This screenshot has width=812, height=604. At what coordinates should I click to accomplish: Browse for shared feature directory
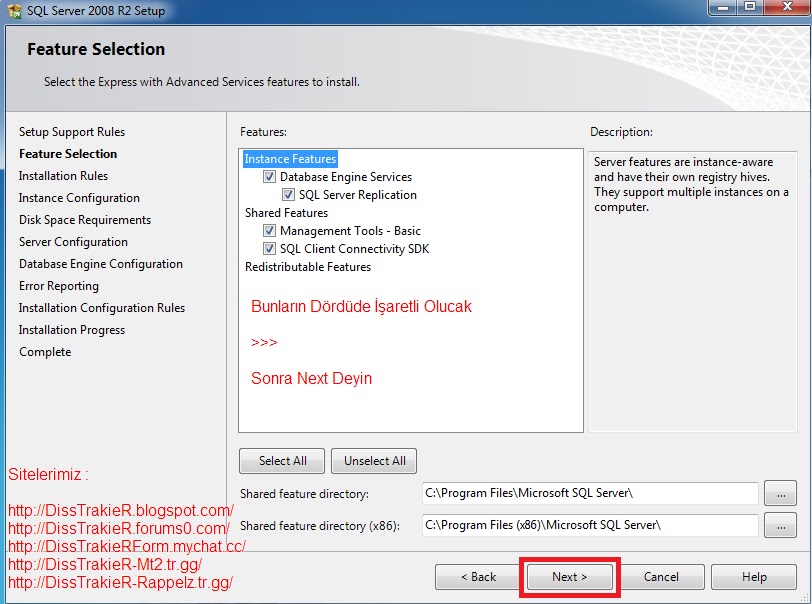pos(781,493)
